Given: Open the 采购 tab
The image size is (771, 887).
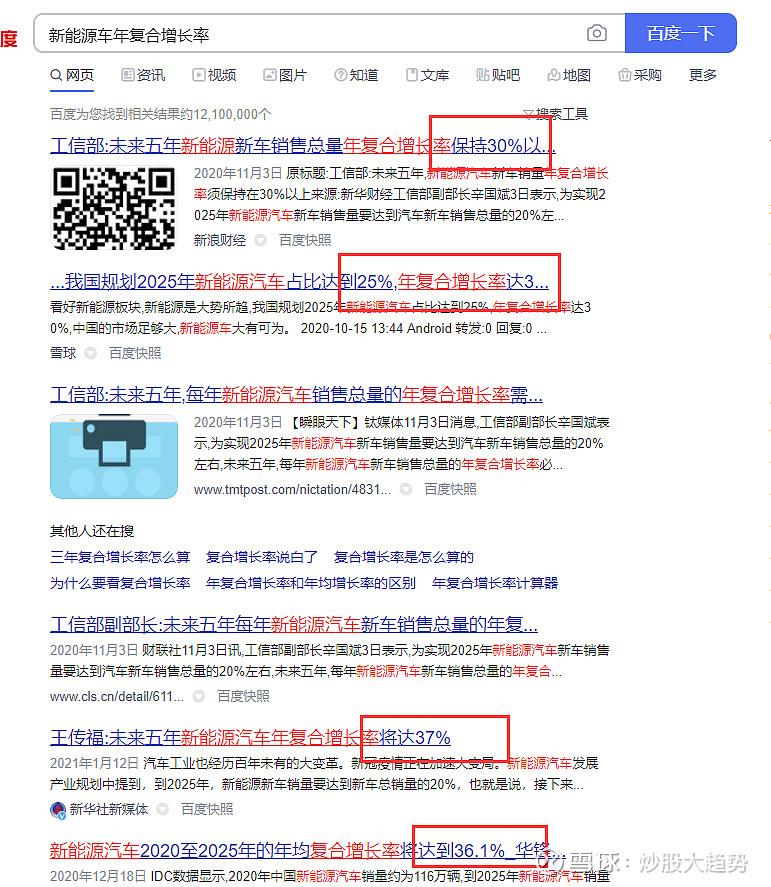Looking at the screenshot, I should (x=640, y=75).
